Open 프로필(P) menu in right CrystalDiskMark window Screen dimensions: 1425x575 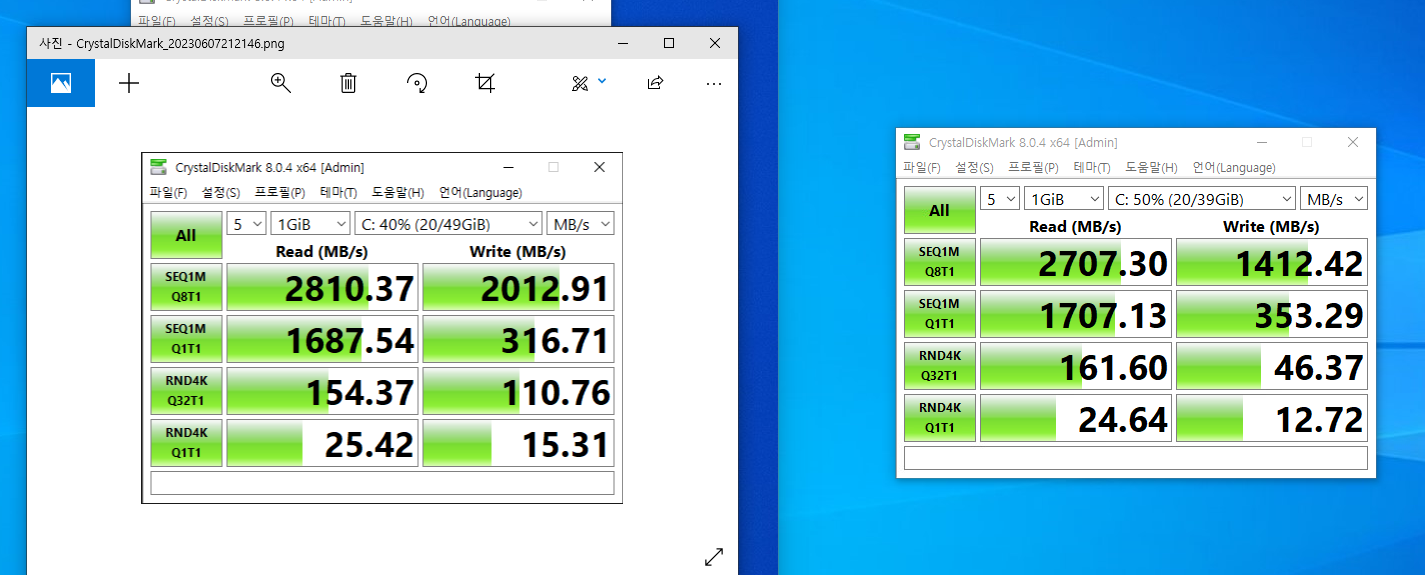click(x=1034, y=168)
